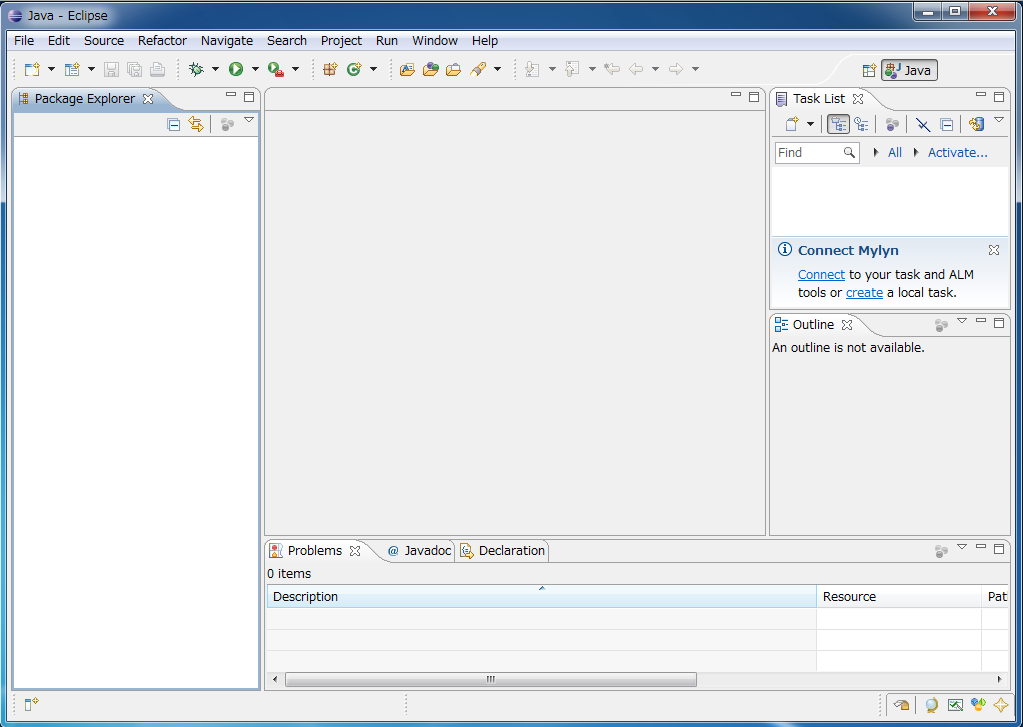
Task: Toggle Link with Editor in Package Explorer
Action: pyautogui.click(x=196, y=124)
